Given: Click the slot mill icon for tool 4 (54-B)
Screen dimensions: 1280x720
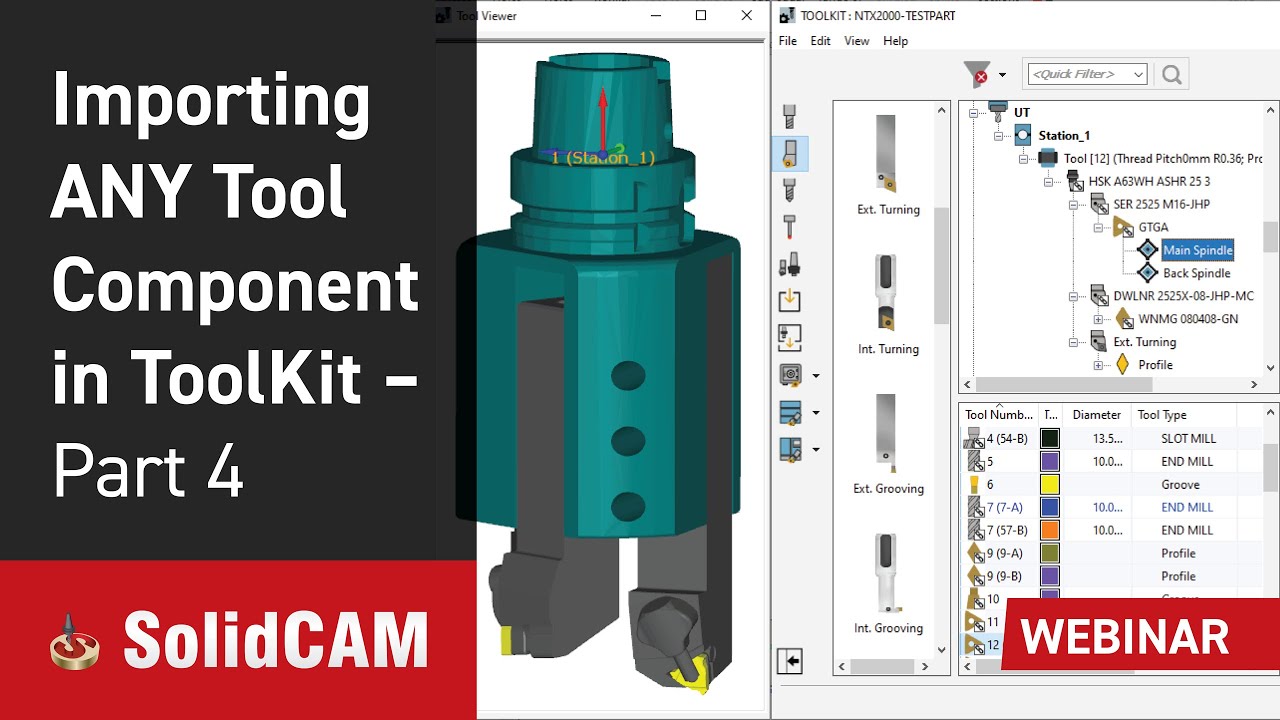Looking at the screenshot, I should click(973, 438).
